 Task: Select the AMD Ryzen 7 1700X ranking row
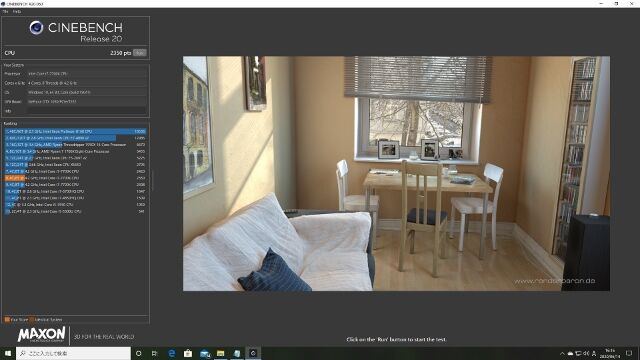coord(76,151)
